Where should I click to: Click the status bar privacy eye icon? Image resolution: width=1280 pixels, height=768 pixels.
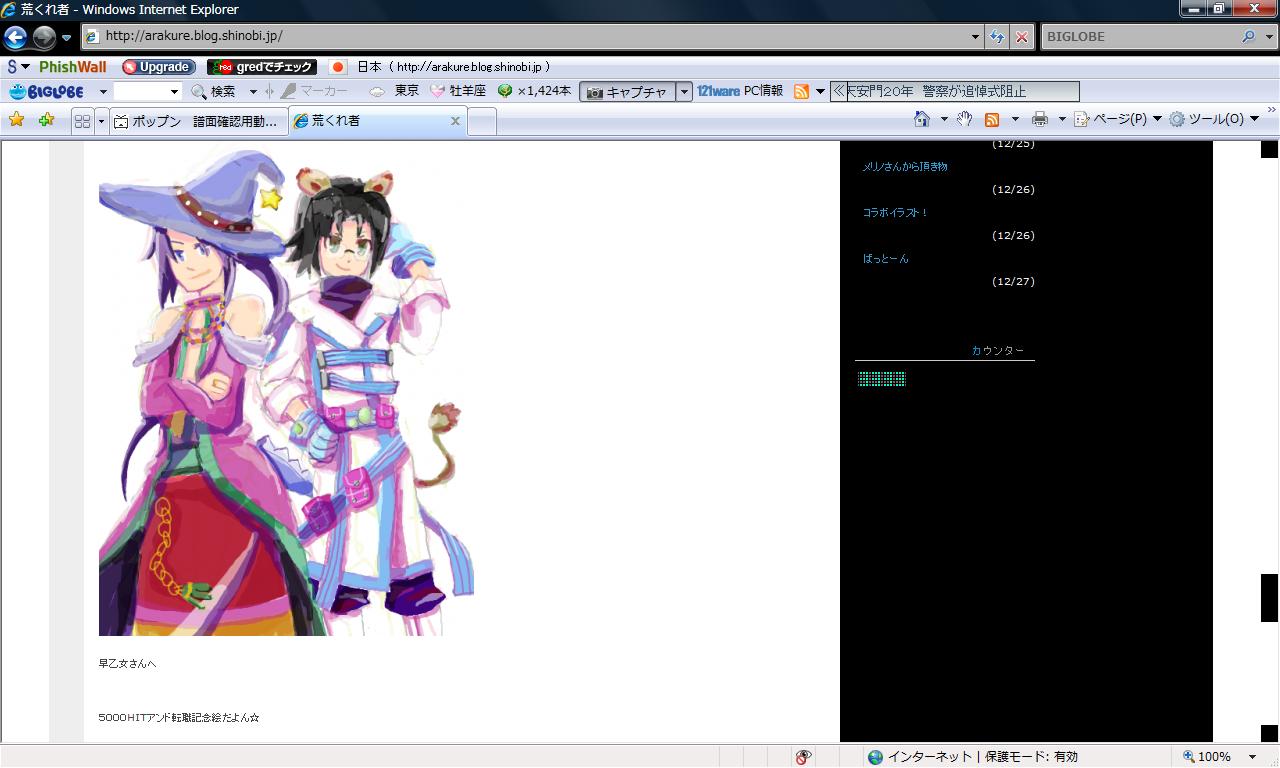coord(803,757)
